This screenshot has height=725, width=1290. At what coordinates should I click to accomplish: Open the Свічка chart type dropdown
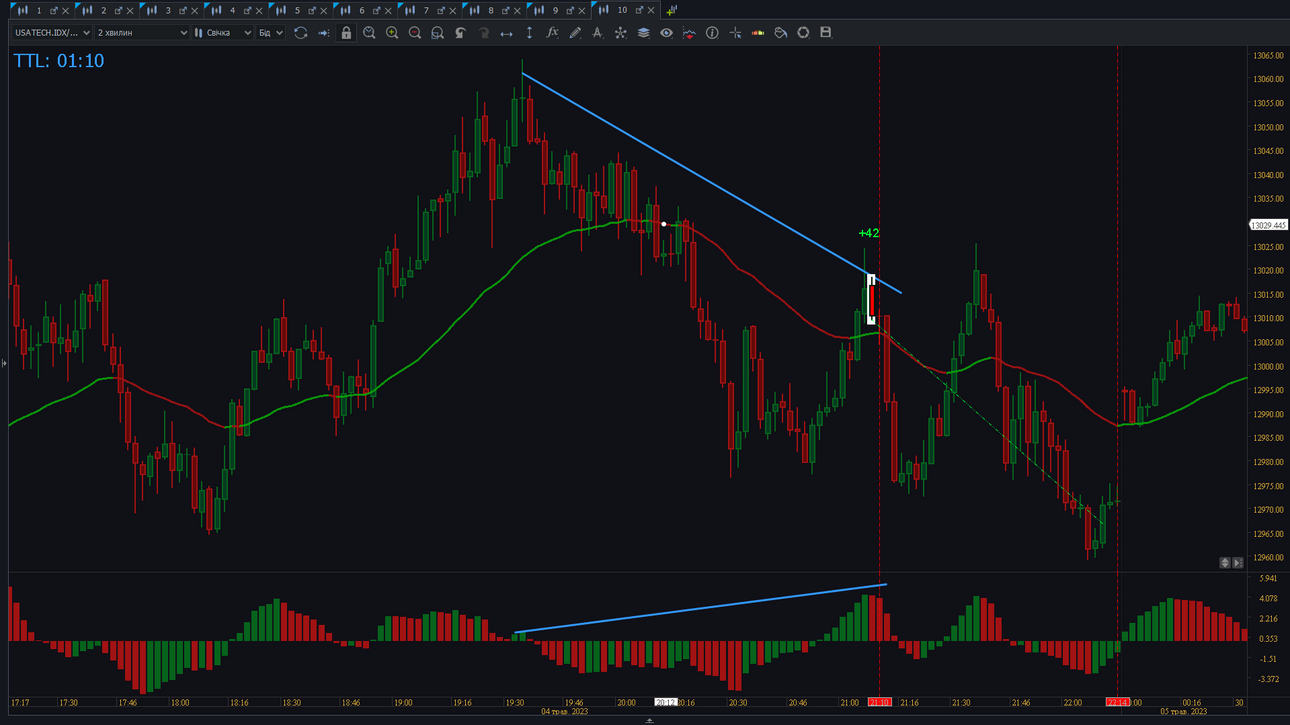tap(223, 33)
